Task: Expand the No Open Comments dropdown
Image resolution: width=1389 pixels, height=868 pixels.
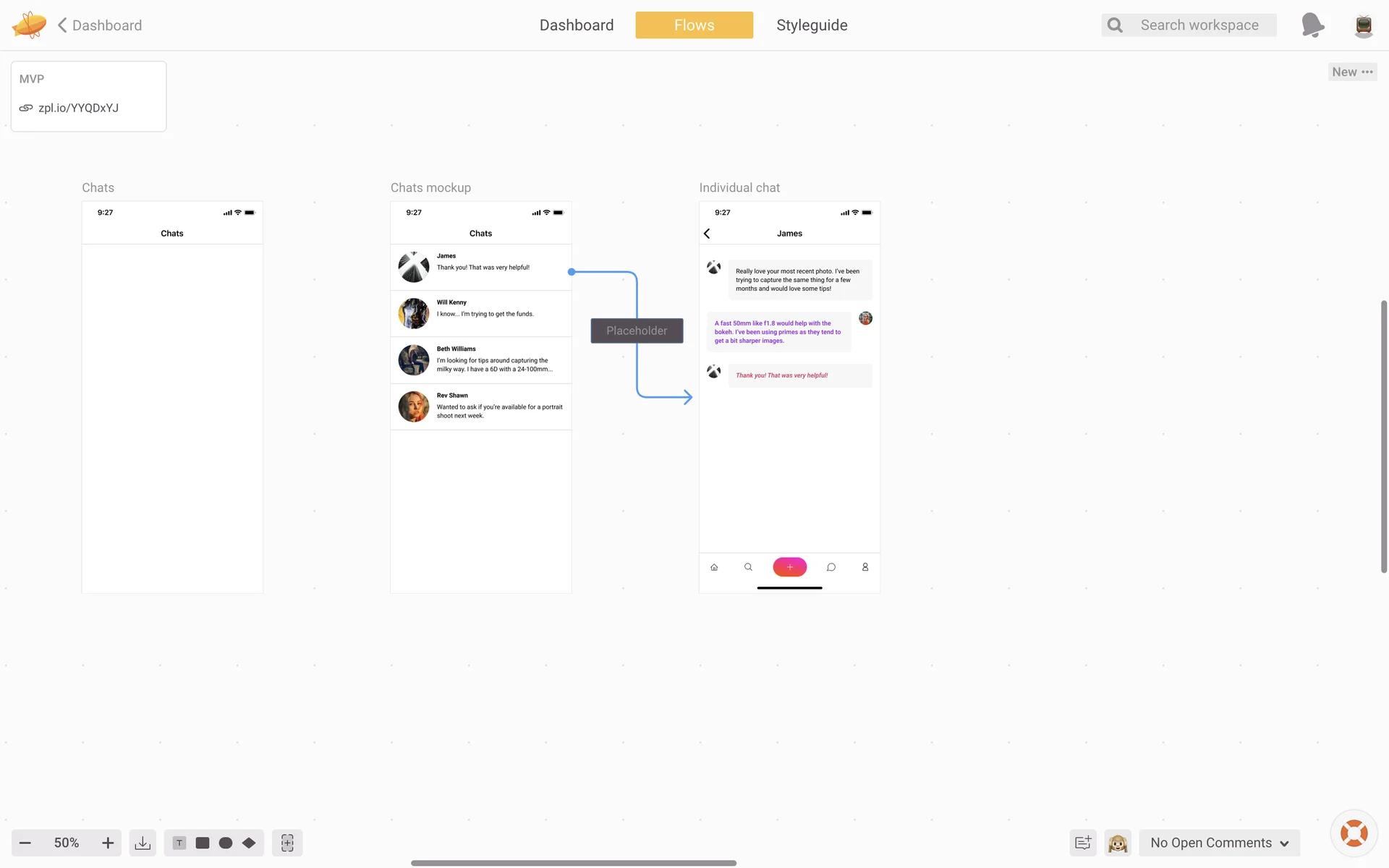Action: pos(1219,843)
